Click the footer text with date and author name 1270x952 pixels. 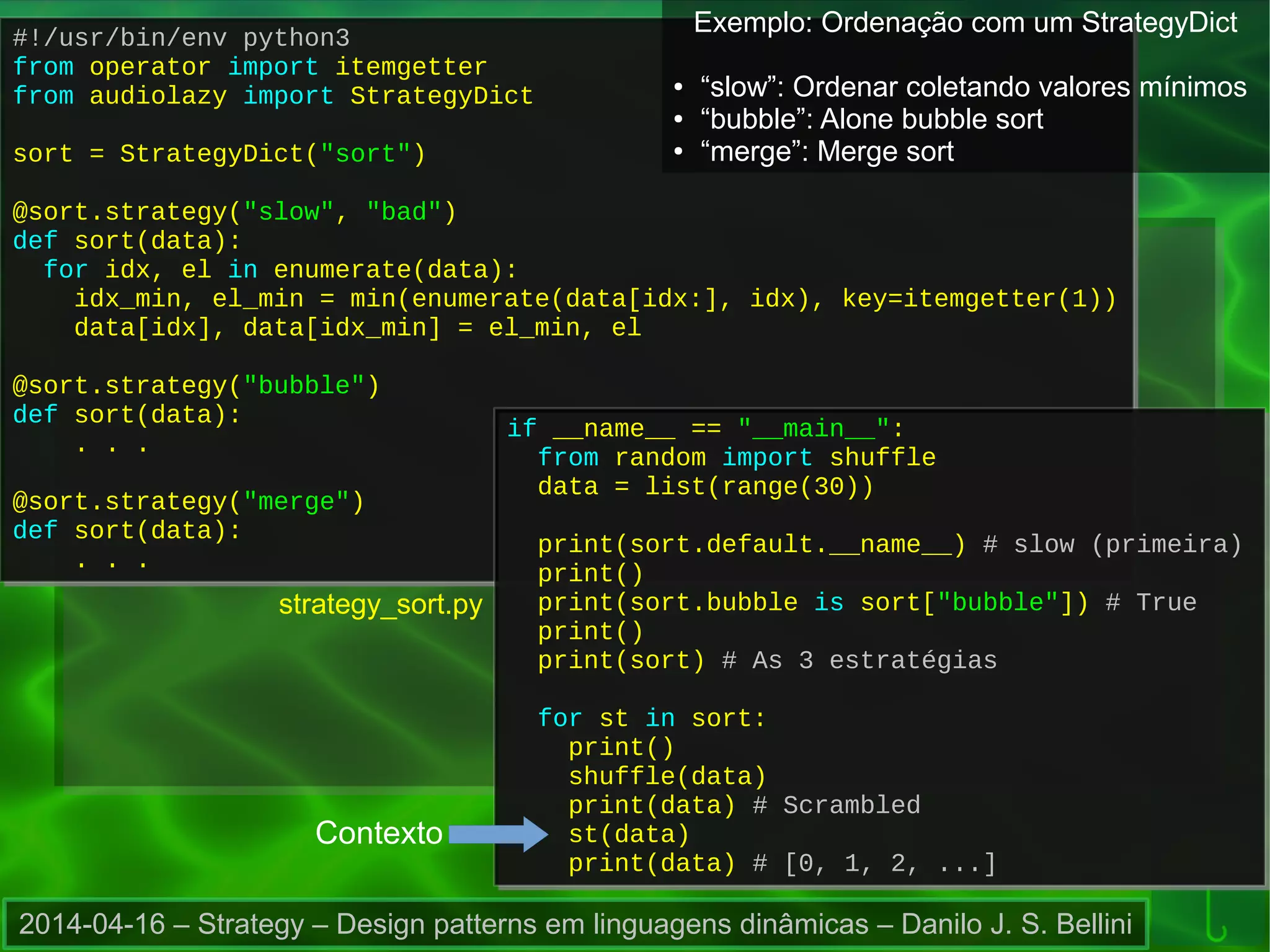point(575,924)
